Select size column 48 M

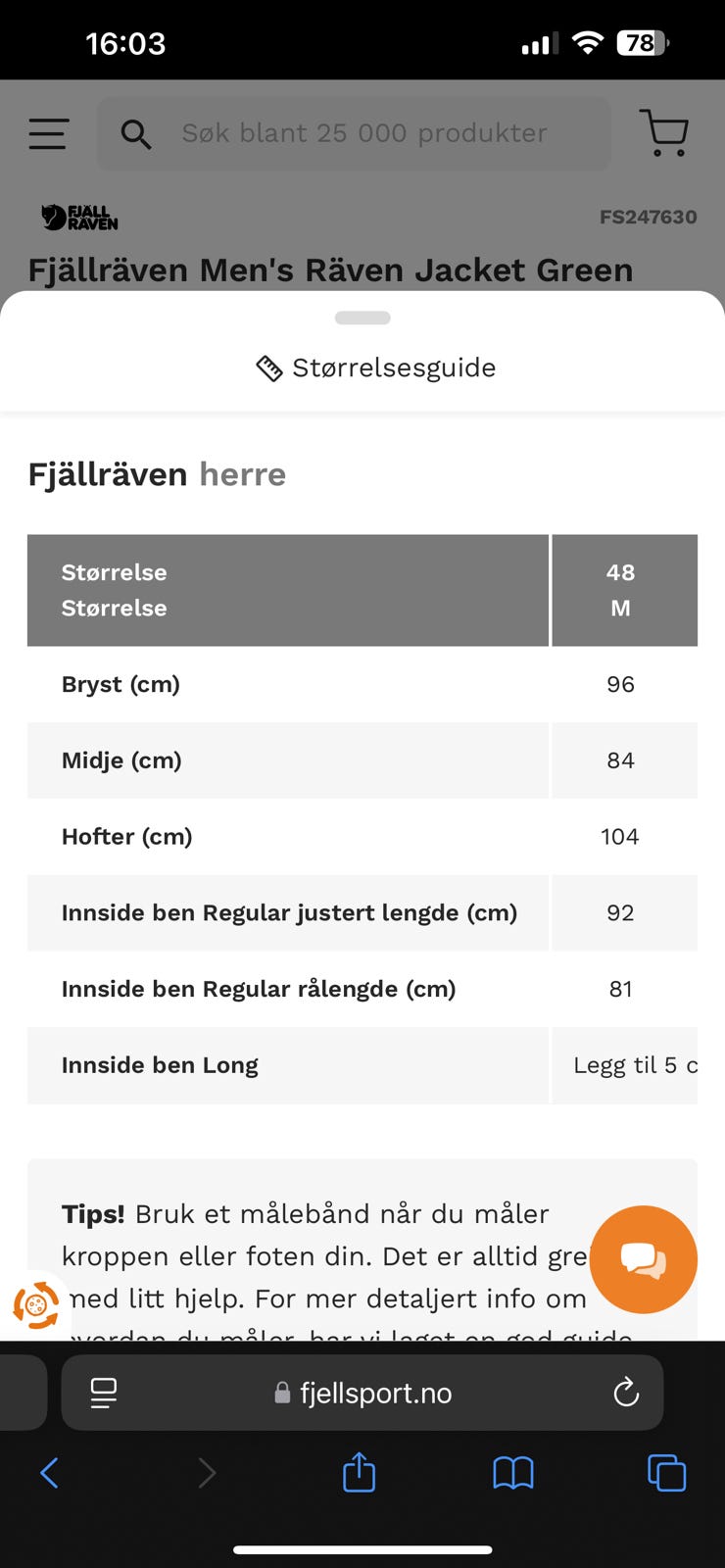(x=620, y=590)
